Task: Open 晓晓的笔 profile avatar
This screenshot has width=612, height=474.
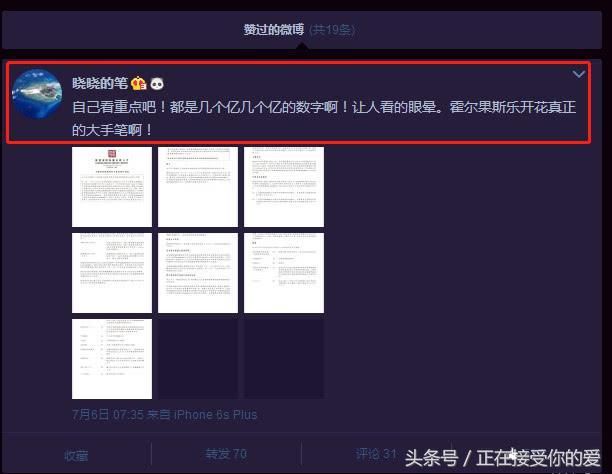Action: tap(37, 94)
